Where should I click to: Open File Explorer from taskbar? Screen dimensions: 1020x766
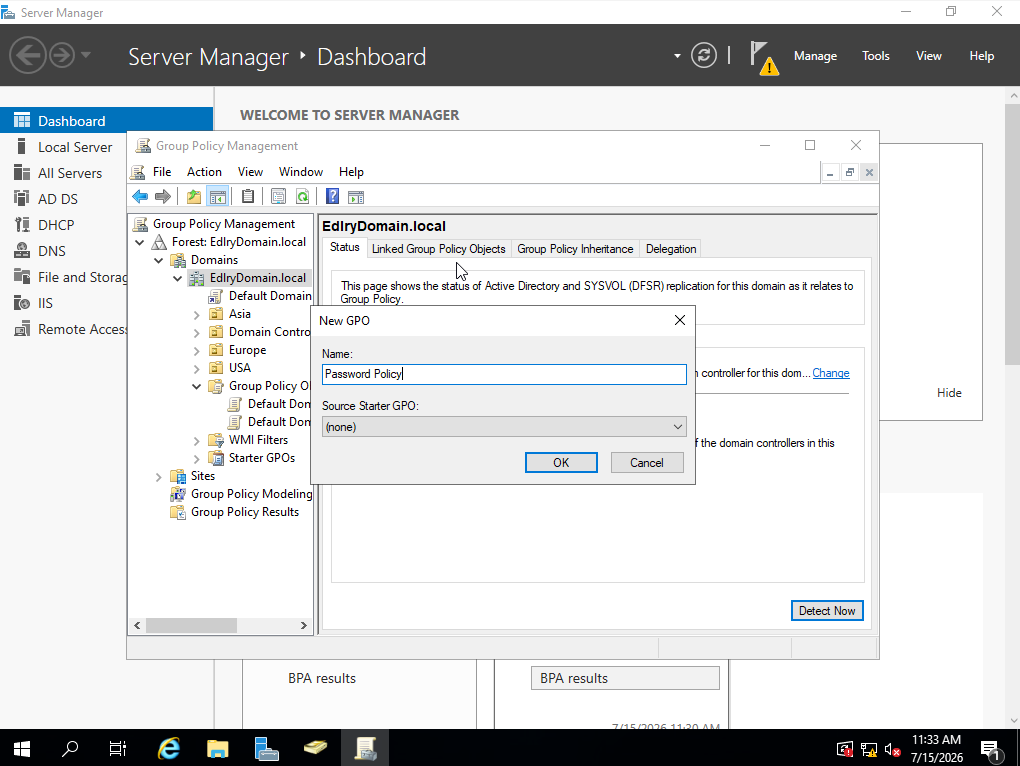(x=217, y=749)
